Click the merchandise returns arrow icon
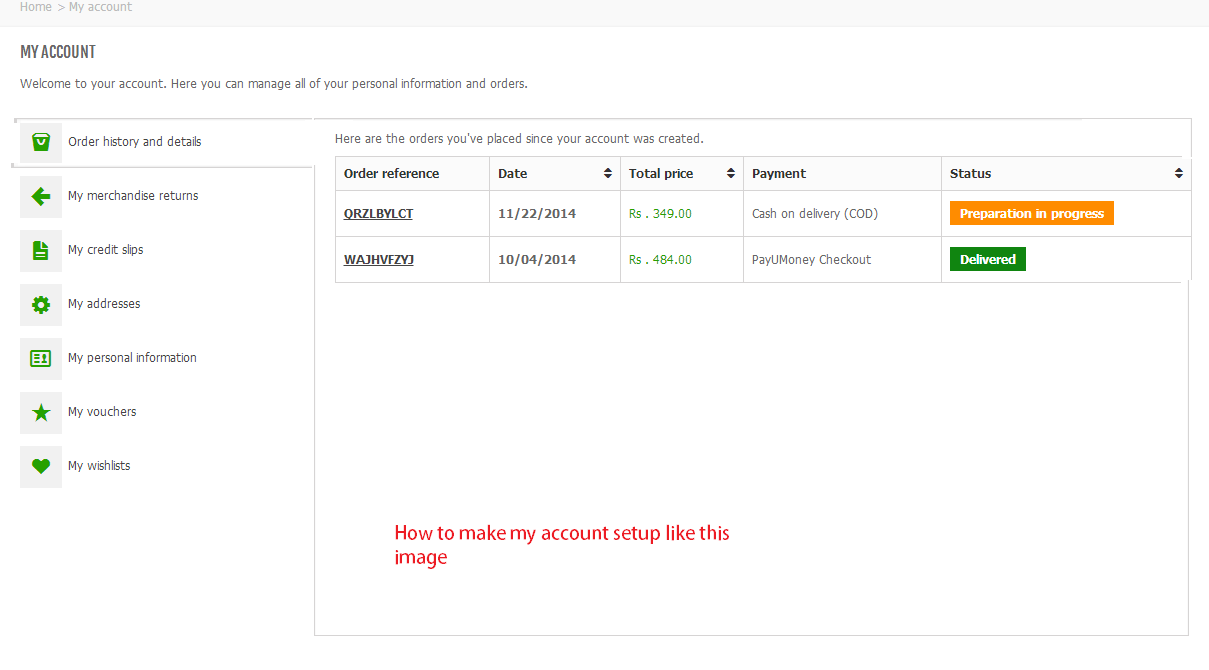This screenshot has width=1209, height=670. coord(41,196)
